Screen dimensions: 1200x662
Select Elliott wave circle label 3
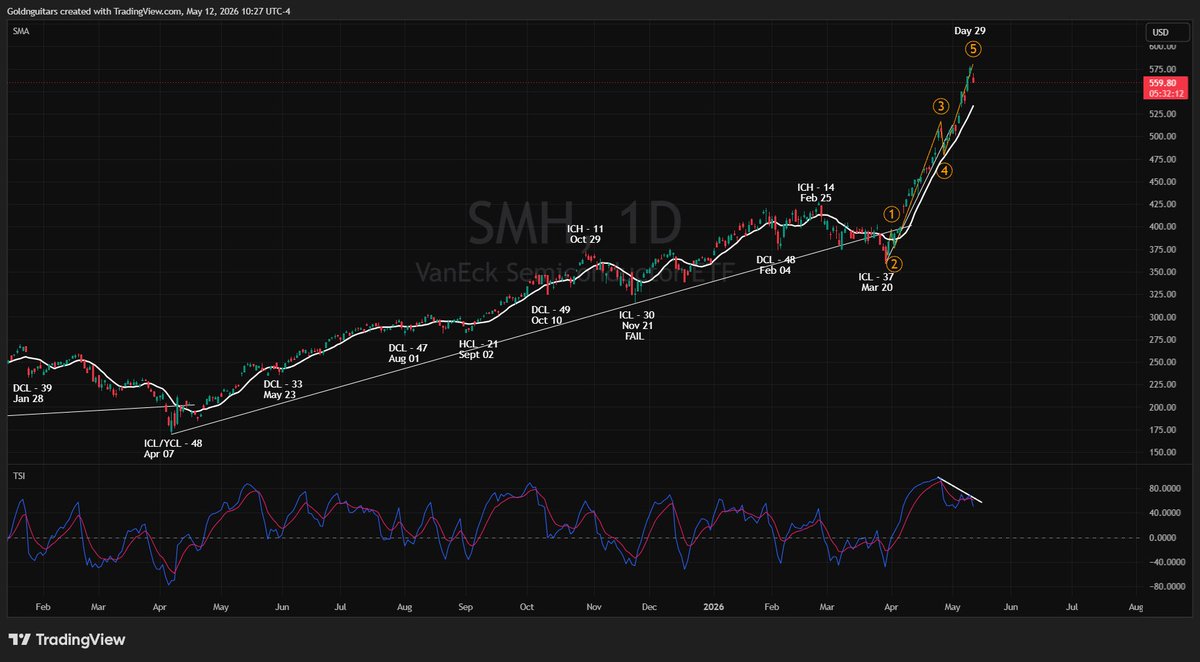940,106
